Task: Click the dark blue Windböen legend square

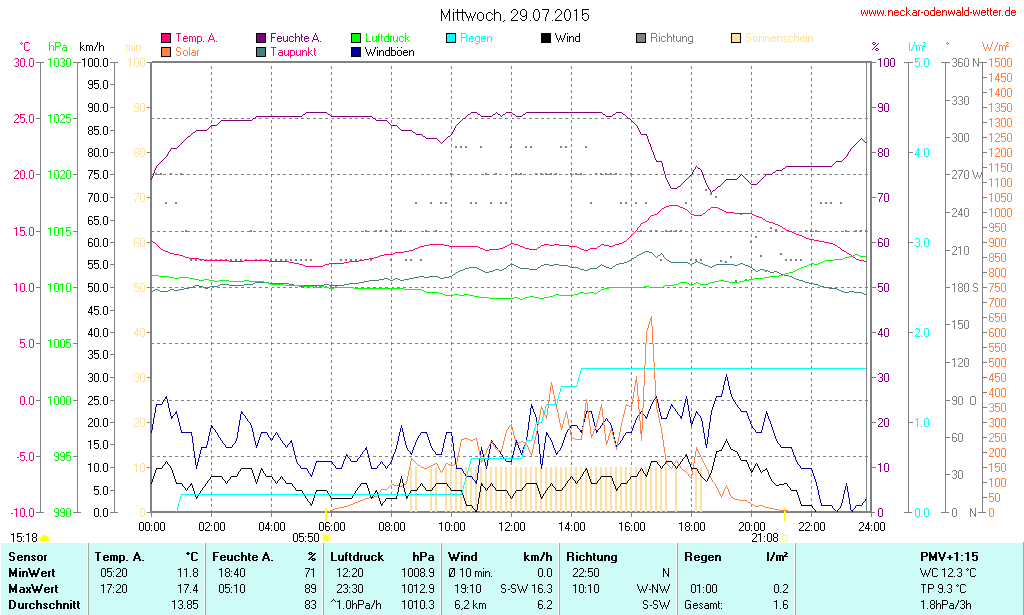Action: 356,51
